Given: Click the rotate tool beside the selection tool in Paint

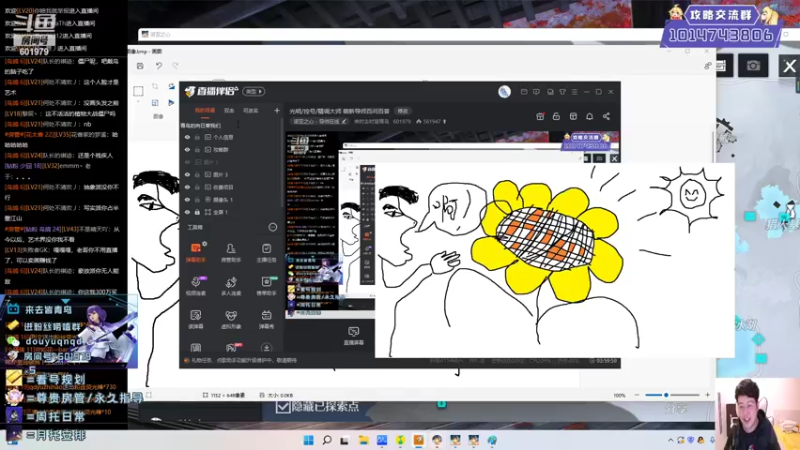Looking at the screenshot, I should coord(171,86).
